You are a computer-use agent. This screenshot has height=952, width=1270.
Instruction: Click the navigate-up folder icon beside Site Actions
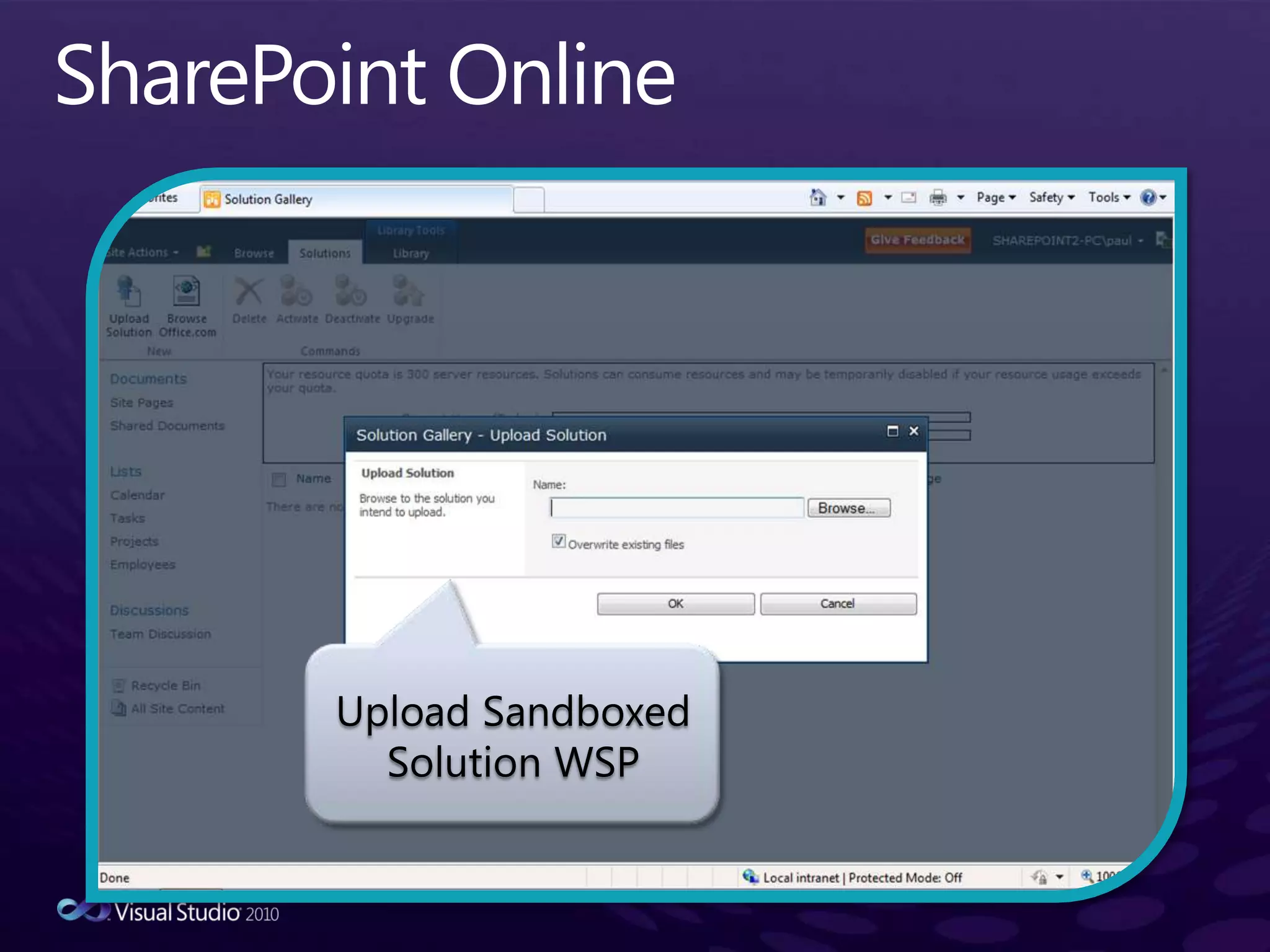point(204,252)
